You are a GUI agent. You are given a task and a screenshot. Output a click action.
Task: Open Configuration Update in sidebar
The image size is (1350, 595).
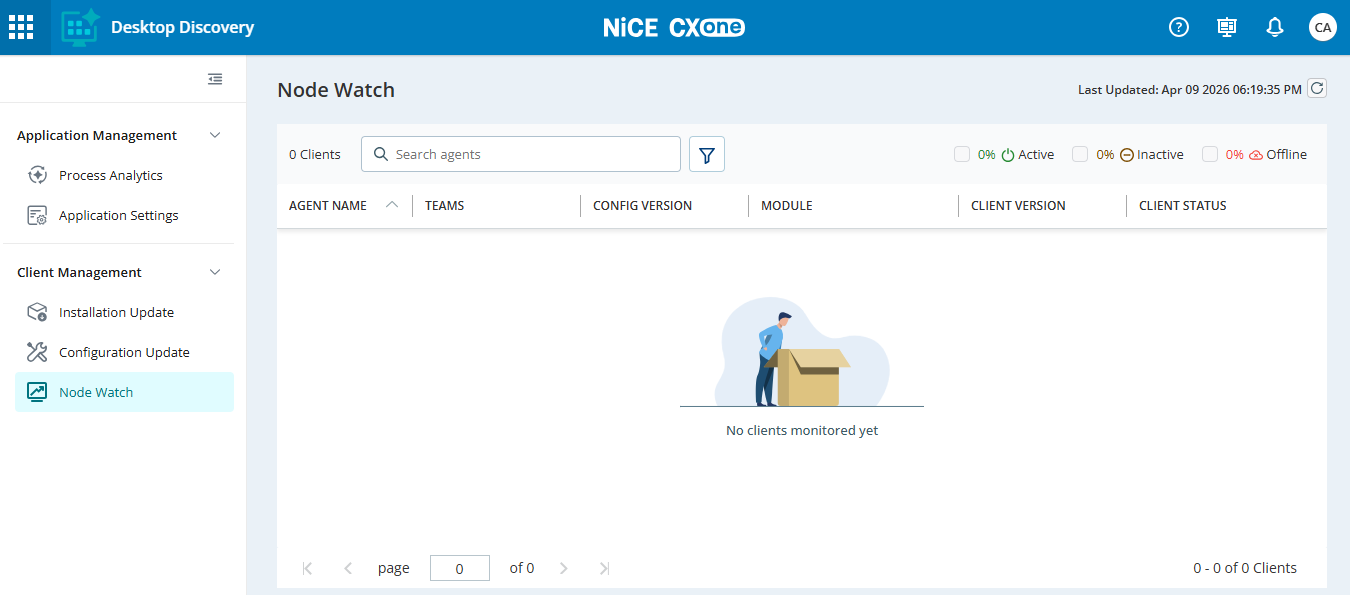coord(124,352)
